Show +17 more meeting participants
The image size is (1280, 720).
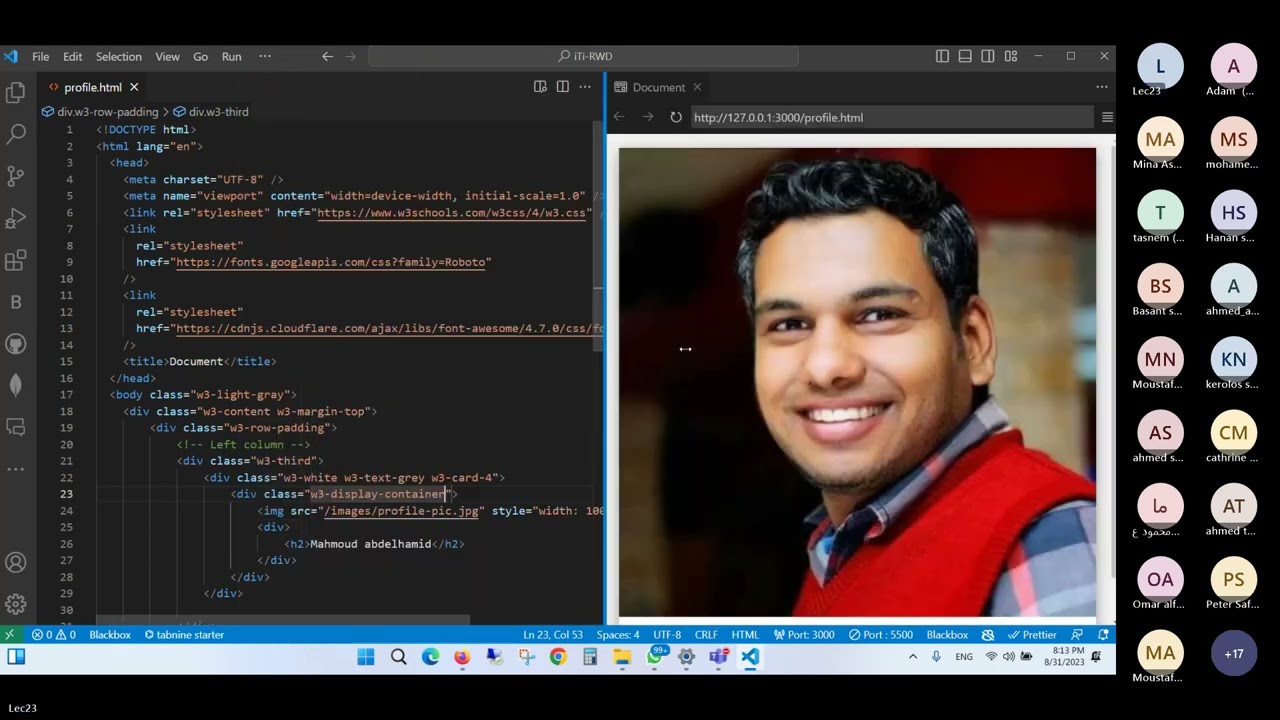point(1233,654)
